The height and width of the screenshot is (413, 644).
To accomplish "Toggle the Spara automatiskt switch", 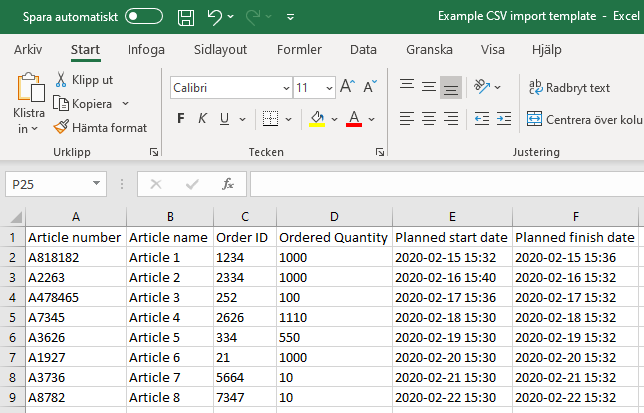I will coord(144,17).
